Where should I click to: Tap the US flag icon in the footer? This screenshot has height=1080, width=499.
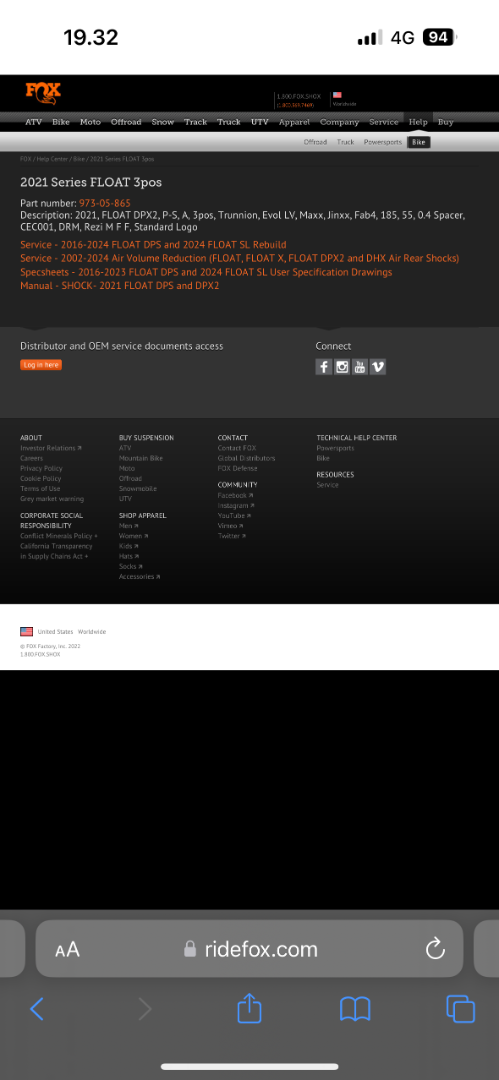[x=26, y=631]
